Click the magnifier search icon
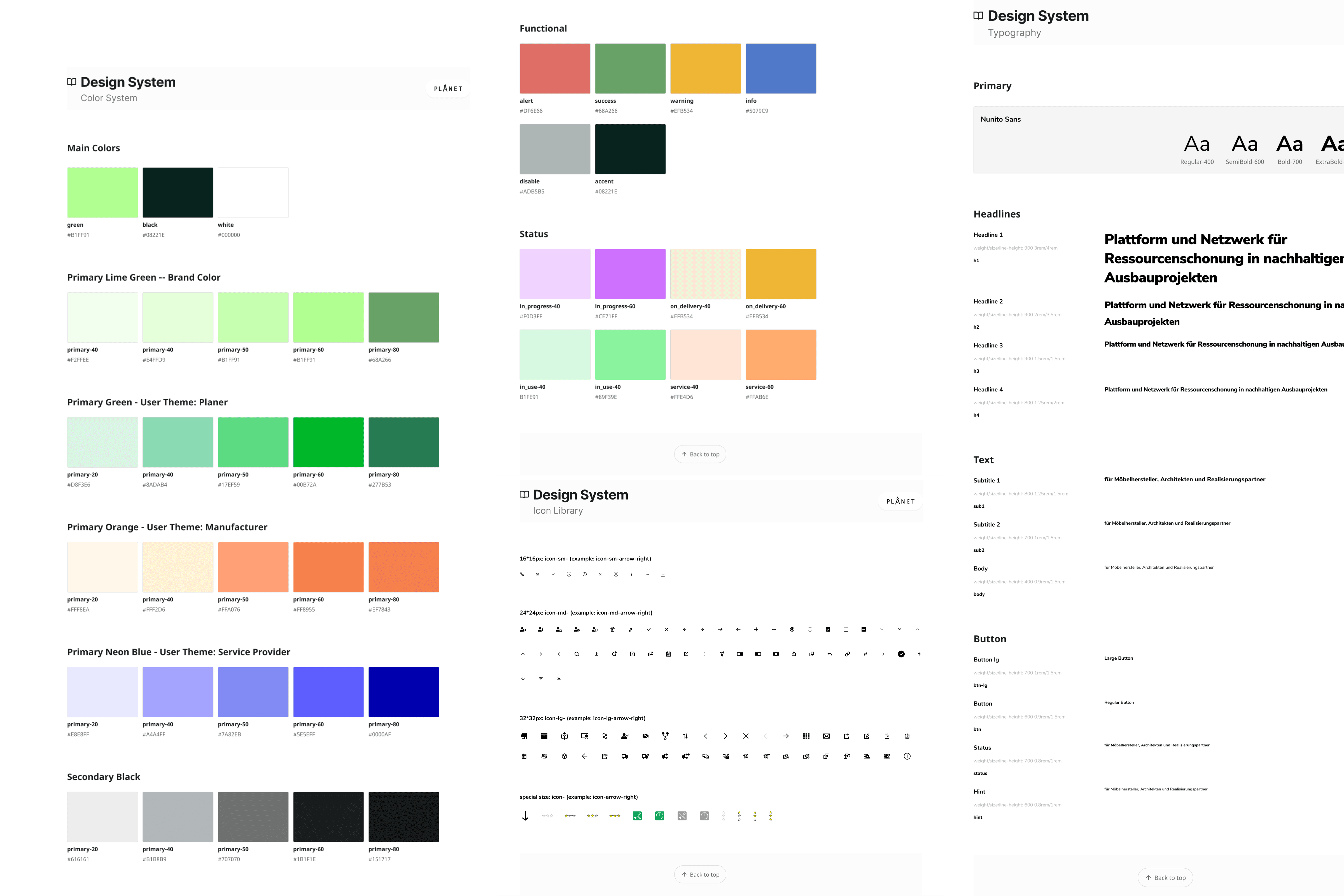The image size is (1344, 896). (577, 654)
